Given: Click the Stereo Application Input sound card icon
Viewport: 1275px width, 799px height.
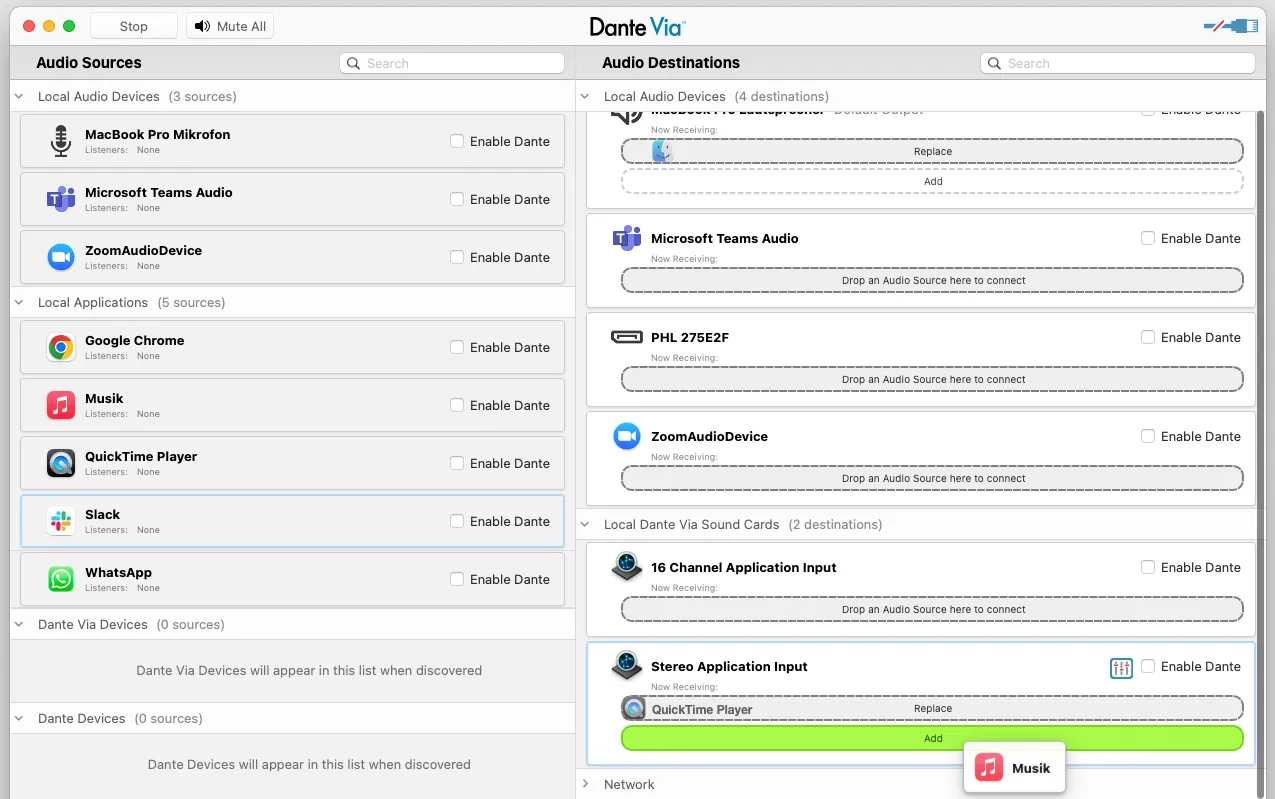Looking at the screenshot, I should [x=627, y=666].
